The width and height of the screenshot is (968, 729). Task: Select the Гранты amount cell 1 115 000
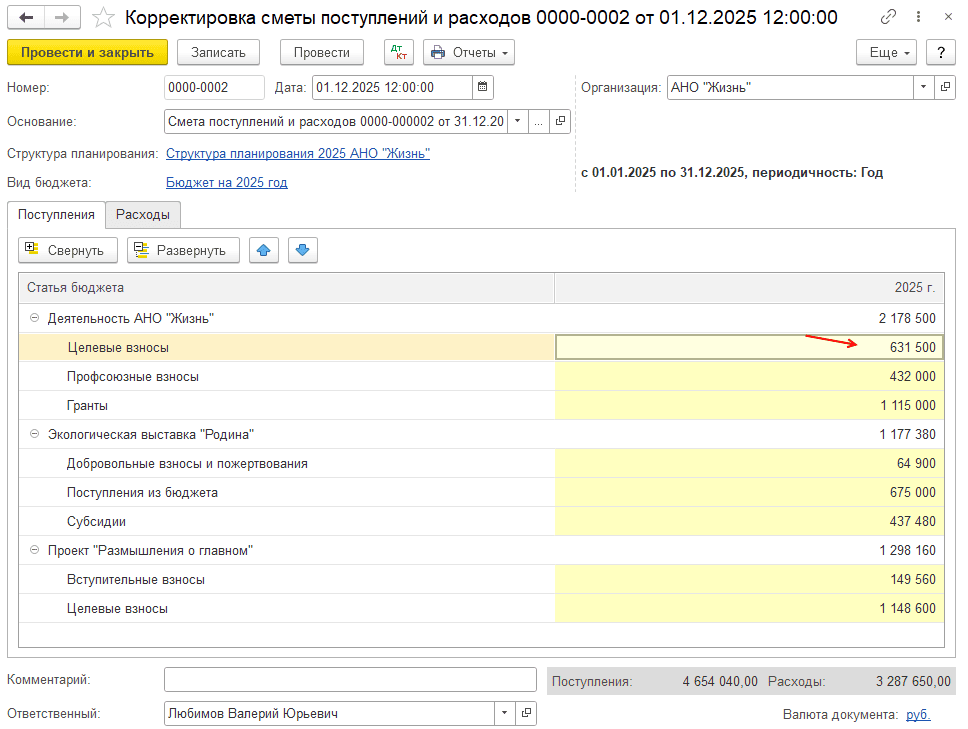pos(749,406)
